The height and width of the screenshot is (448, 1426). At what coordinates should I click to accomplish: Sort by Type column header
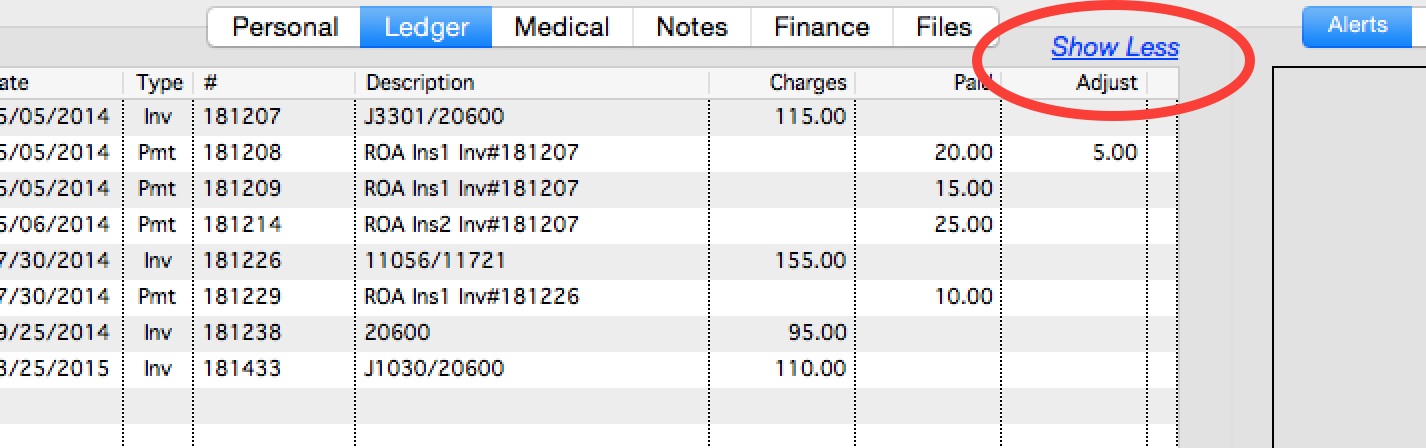159,83
